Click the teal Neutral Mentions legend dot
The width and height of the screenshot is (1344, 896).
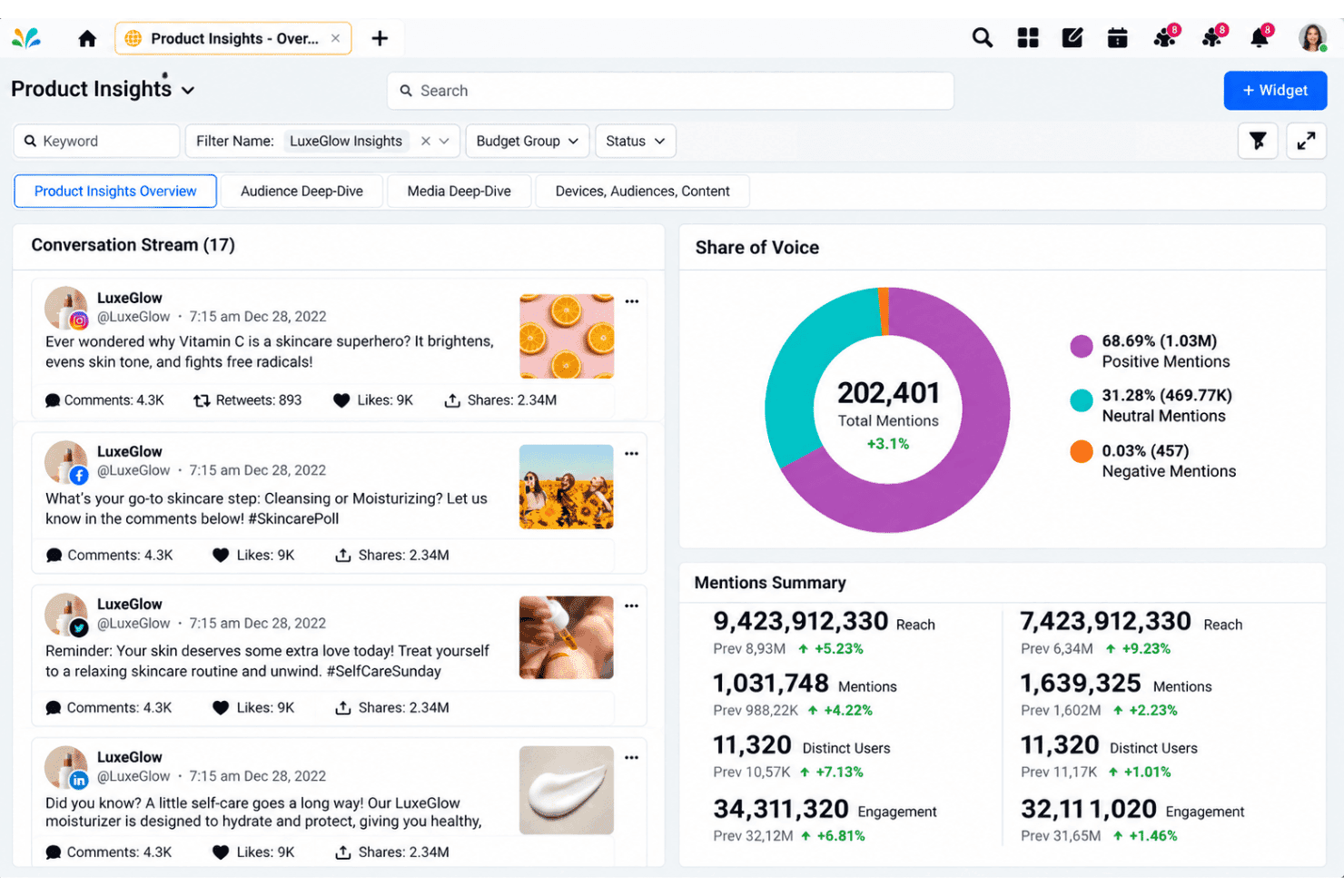(x=1081, y=400)
